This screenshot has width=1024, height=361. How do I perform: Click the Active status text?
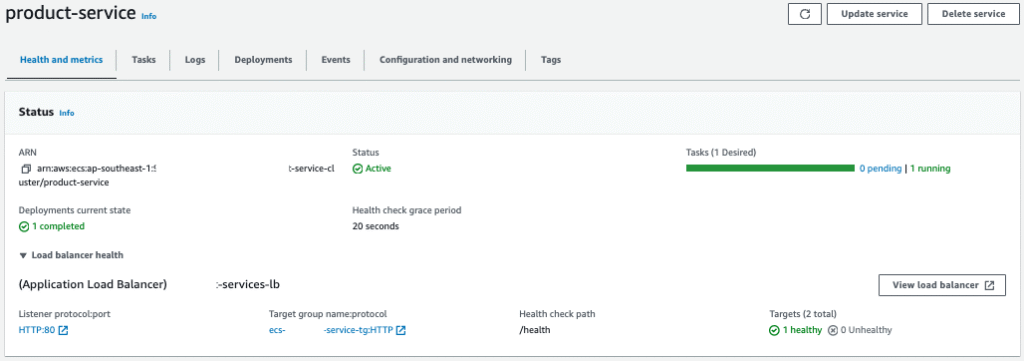(x=378, y=168)
